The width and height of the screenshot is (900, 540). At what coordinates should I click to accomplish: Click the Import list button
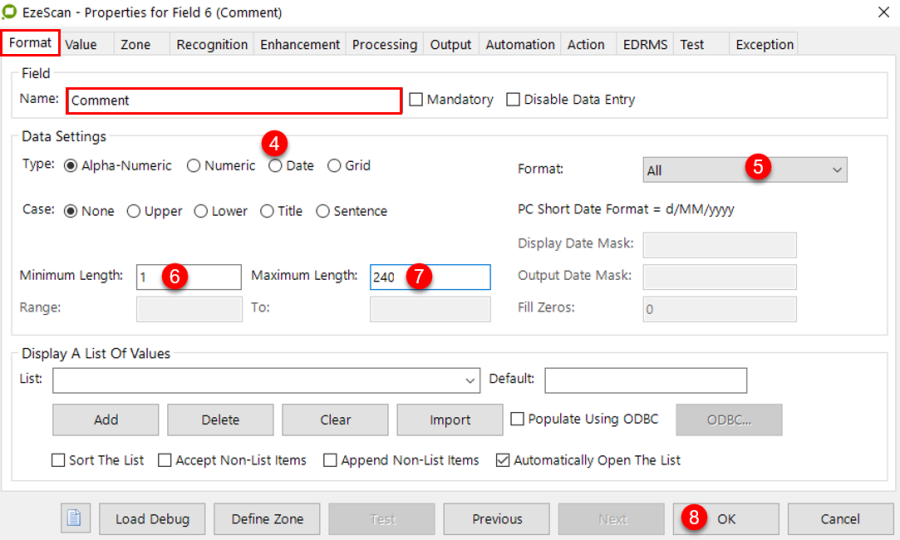450,420
